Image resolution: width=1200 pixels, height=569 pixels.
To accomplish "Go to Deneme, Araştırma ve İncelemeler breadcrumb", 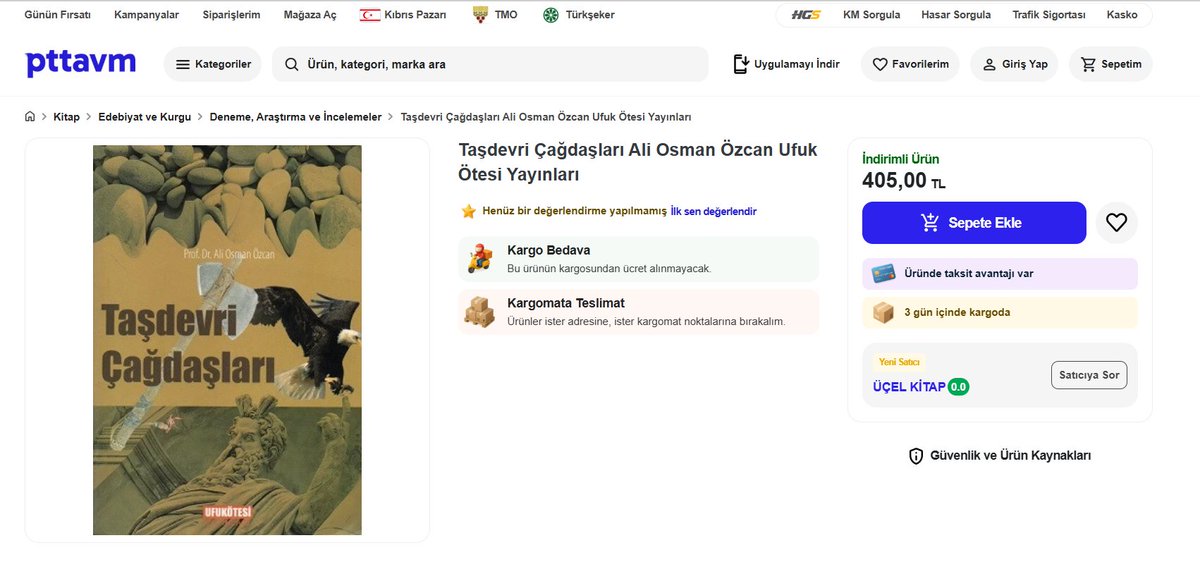I will (x=296, y=117).
